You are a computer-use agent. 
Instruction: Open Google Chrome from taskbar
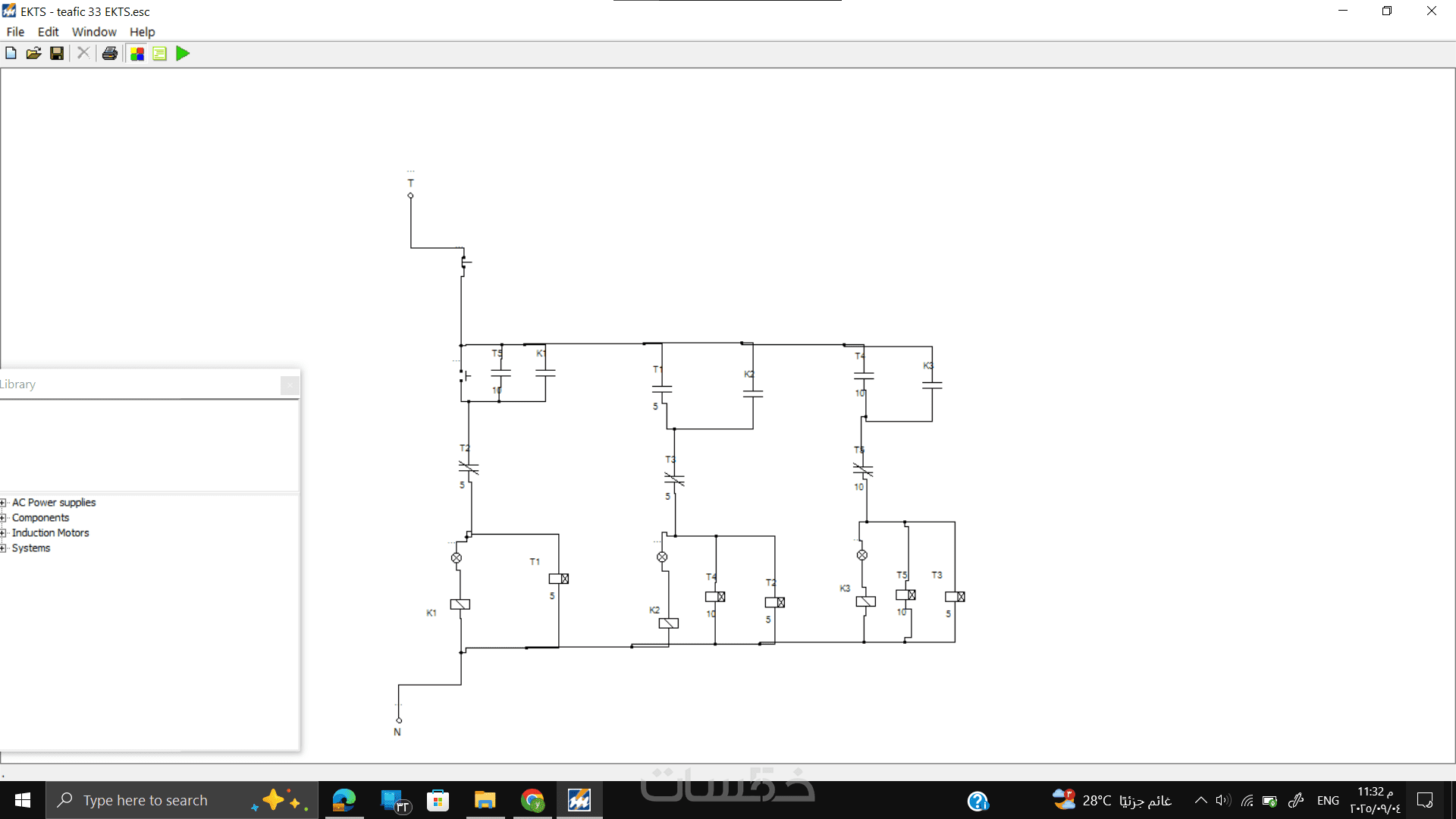[x=533, y=800]
